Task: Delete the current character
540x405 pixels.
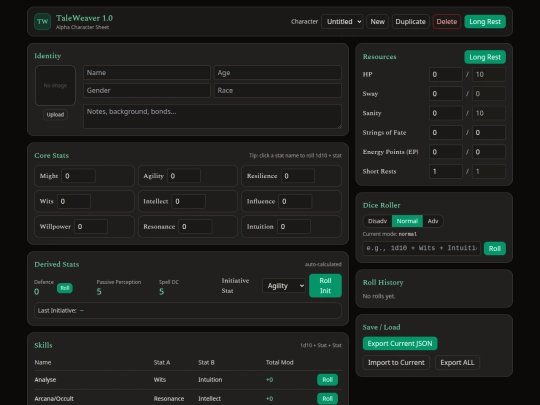Action: (x=447, y=21)
